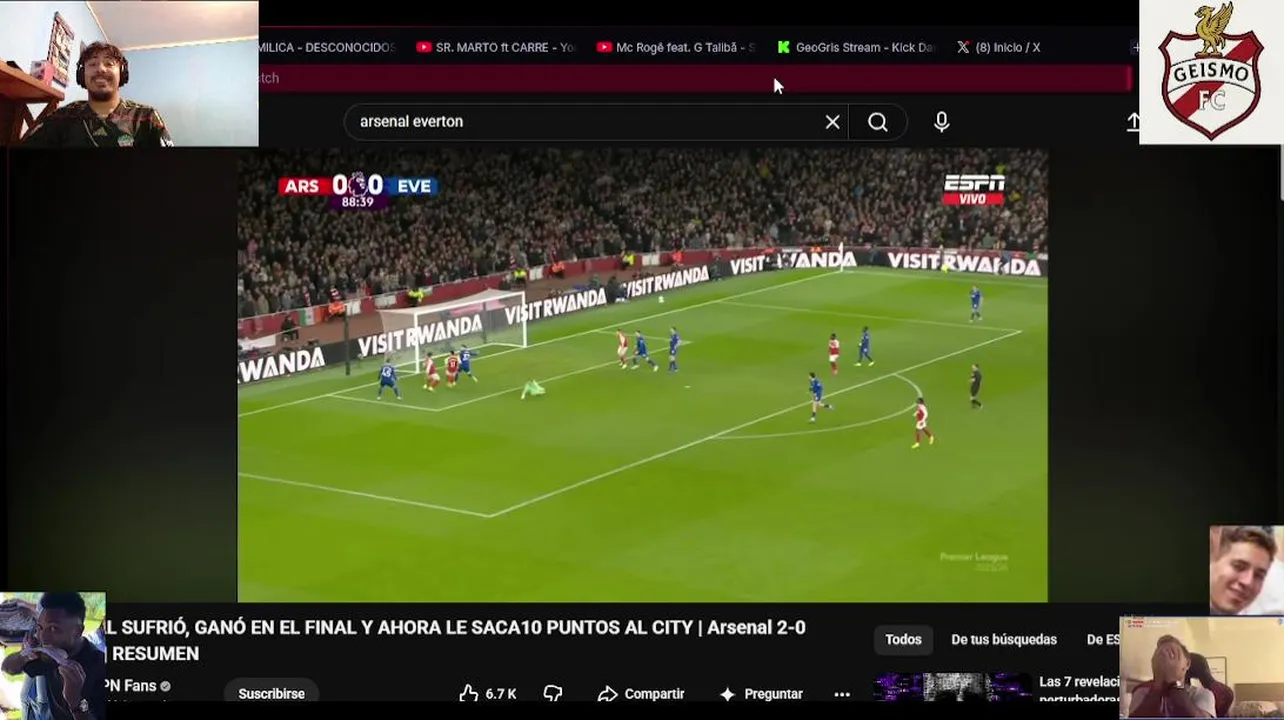Open the 'GeoGris Stream - Kick' browser tab

tap(856, 47)
